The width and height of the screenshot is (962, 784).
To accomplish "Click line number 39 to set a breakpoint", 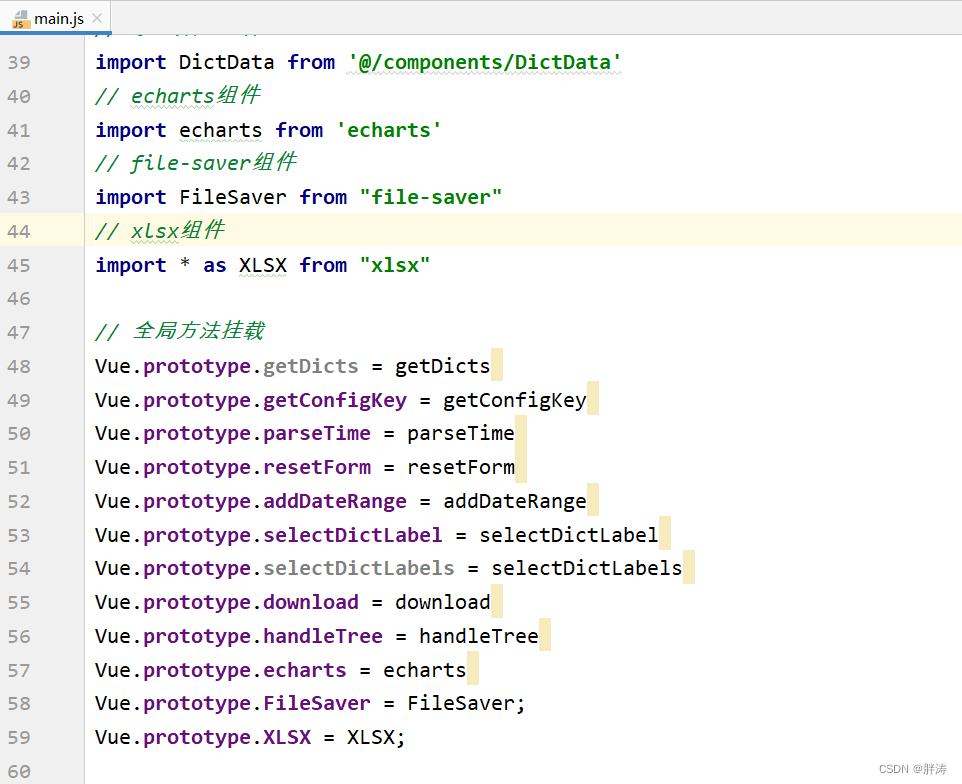I will (19, 62).
